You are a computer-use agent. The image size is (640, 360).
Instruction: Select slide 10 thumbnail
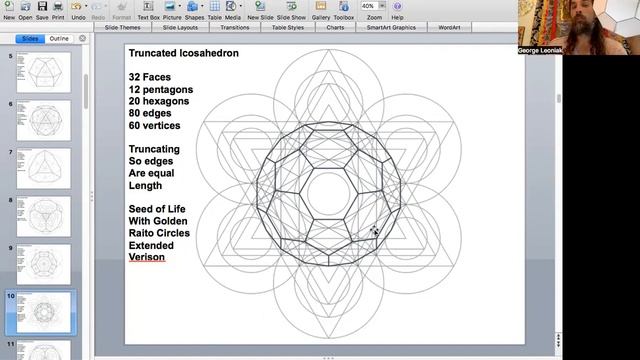tap(44, 313)
